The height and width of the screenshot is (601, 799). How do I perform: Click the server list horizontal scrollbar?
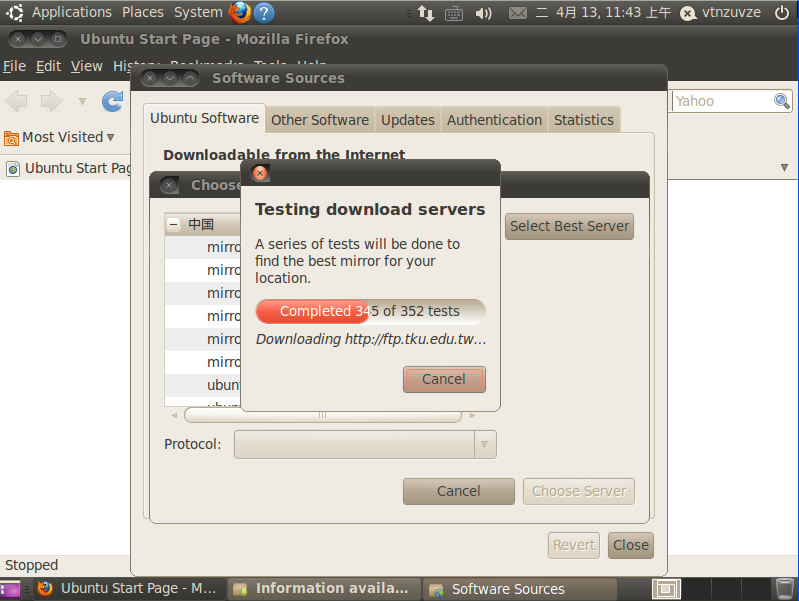point(323,415)
